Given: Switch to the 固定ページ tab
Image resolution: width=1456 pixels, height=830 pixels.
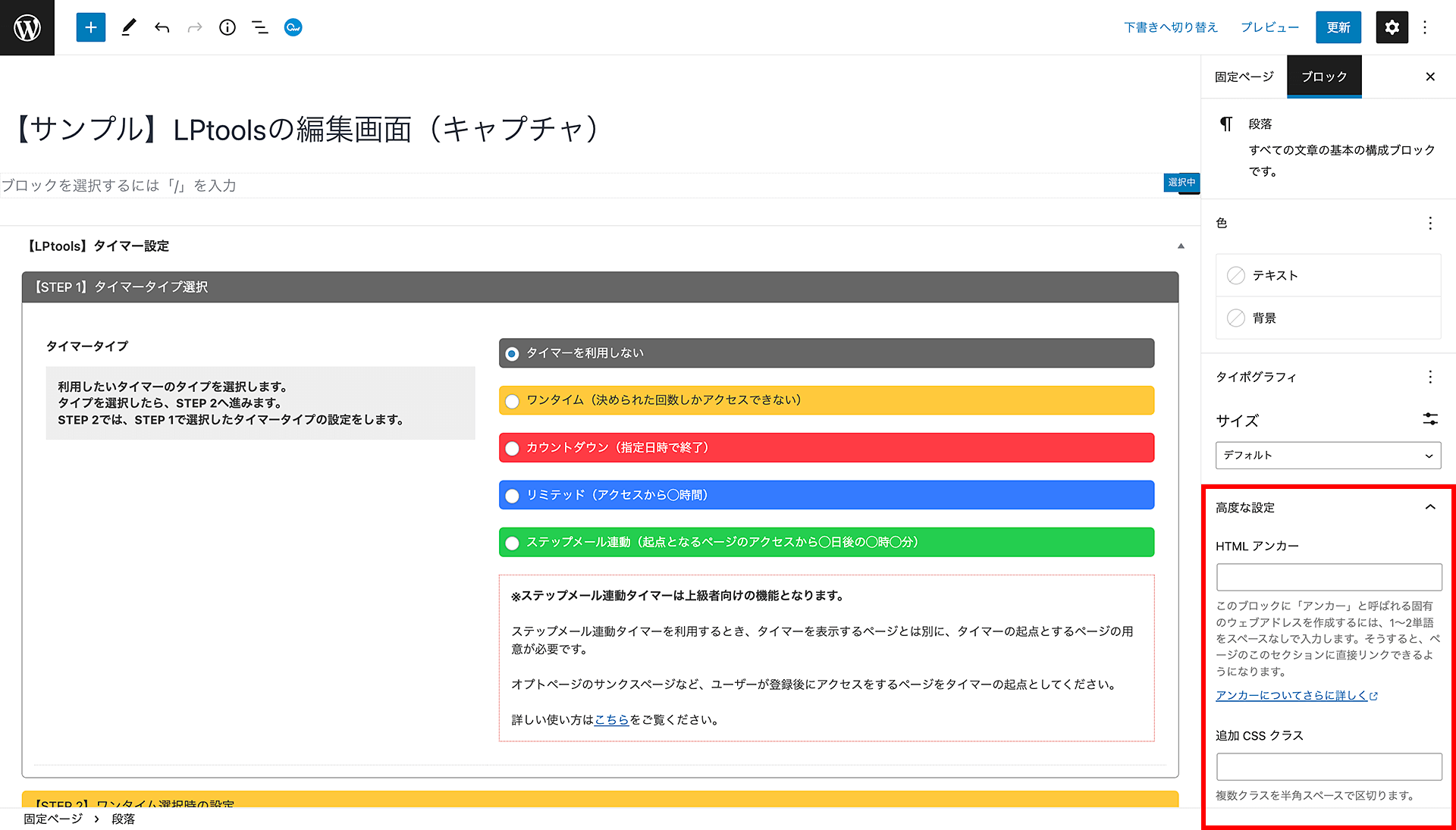Looking at the screenshot, I should 1244,77.
